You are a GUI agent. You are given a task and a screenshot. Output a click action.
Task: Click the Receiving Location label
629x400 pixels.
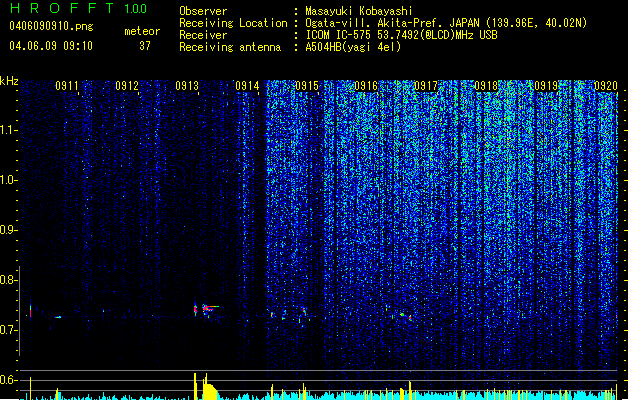233,23
